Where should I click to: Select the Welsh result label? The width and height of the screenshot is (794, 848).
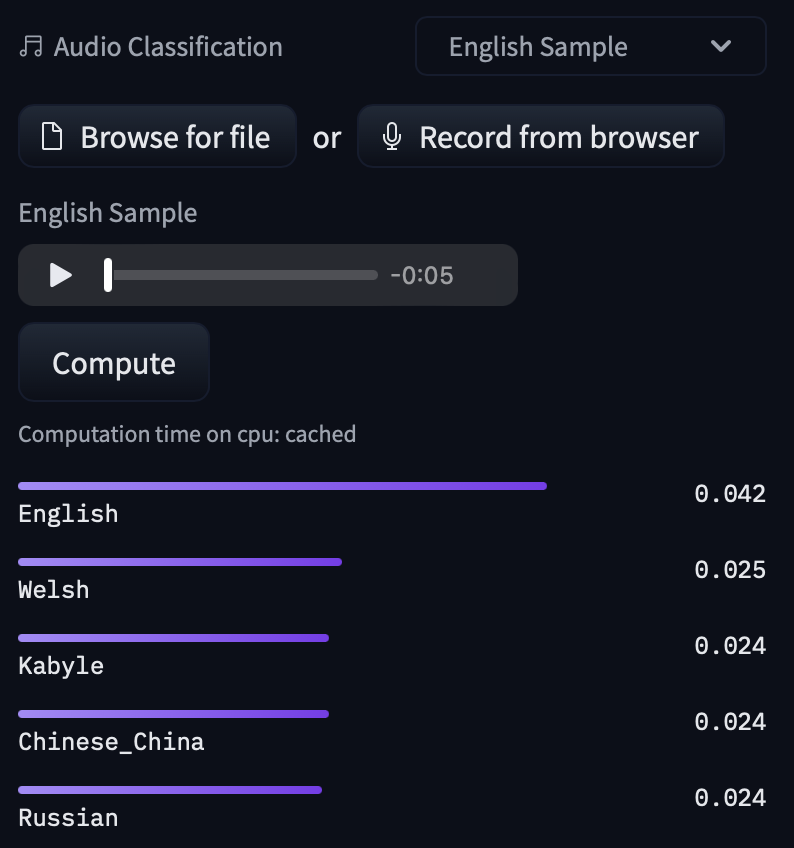click(x=54, y=590)
